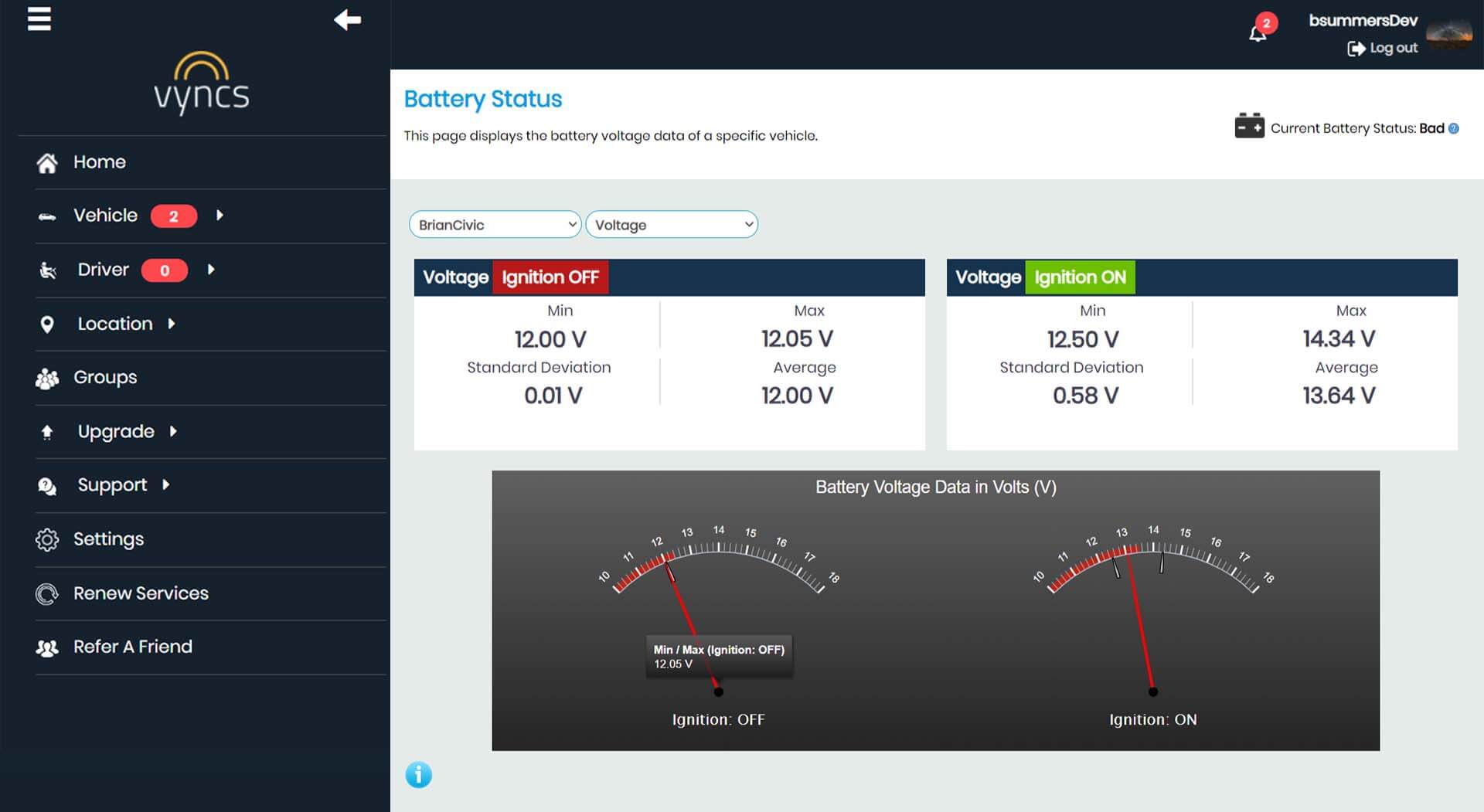Click the blue info icon at bottom

click(x=419, y=774)
